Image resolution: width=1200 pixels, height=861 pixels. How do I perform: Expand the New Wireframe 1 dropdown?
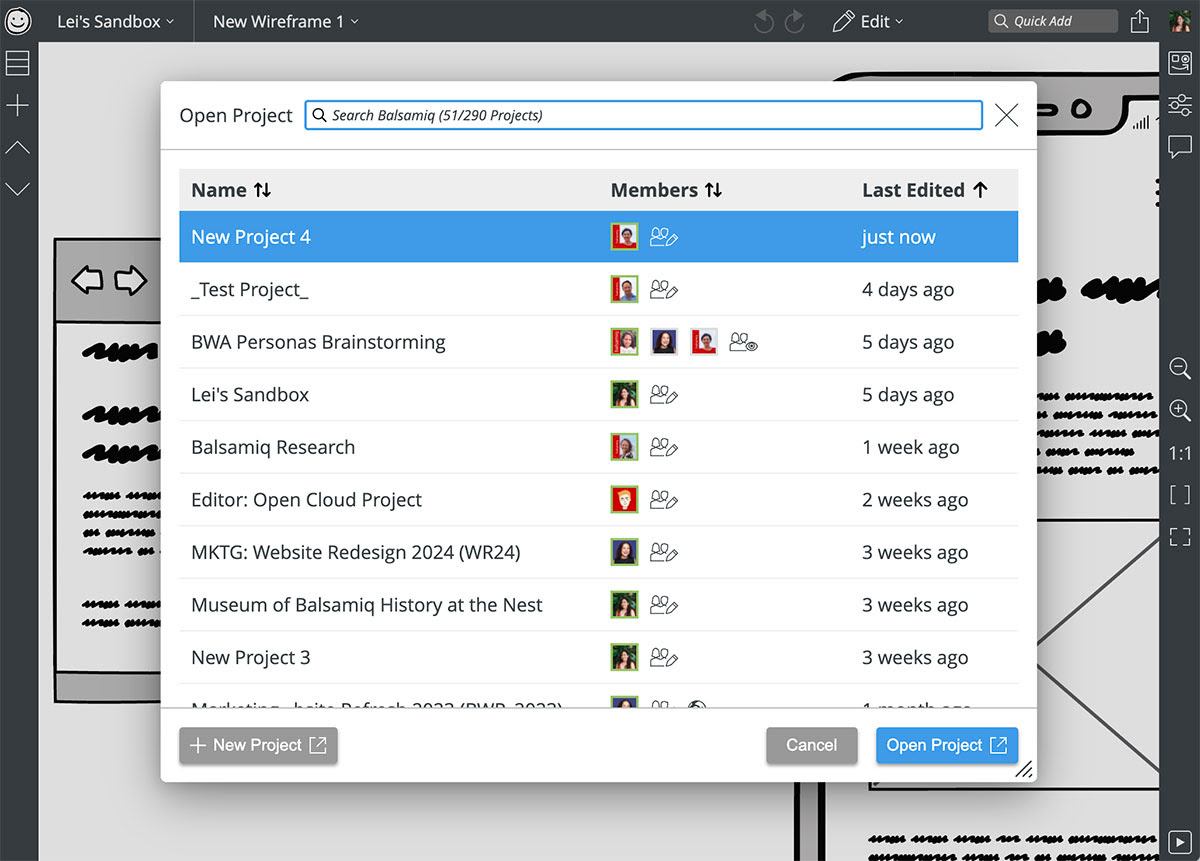click(285, 21)
